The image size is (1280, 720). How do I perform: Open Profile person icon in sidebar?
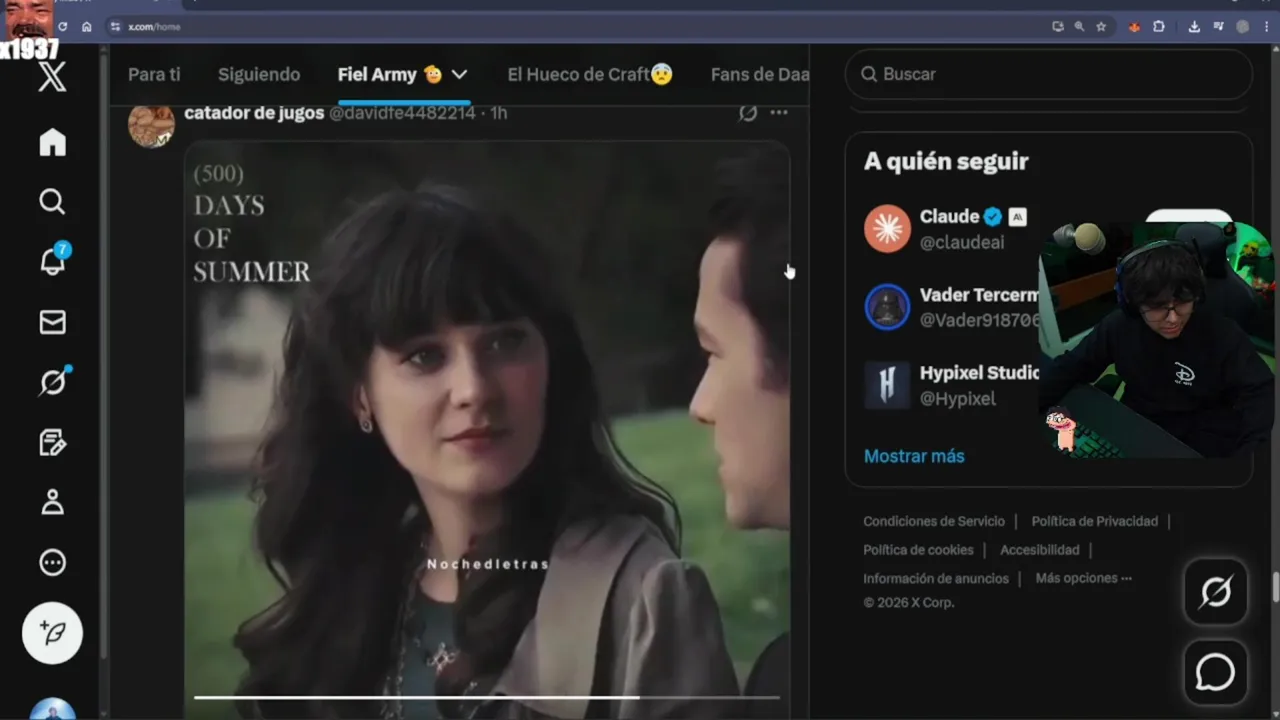pyautogui.click(x=52, y=502)
